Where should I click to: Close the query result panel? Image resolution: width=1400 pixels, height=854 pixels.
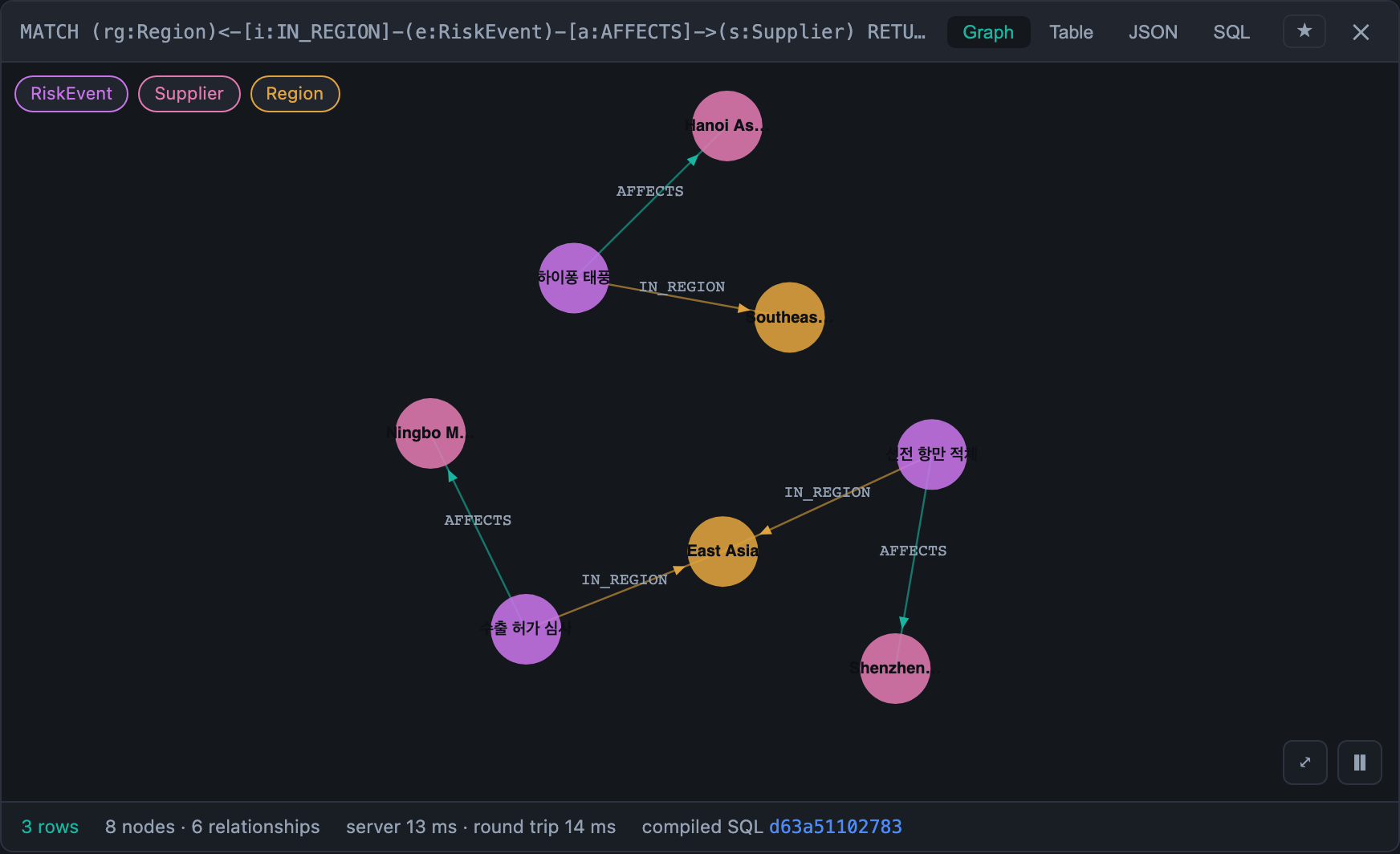(1361, 32)
